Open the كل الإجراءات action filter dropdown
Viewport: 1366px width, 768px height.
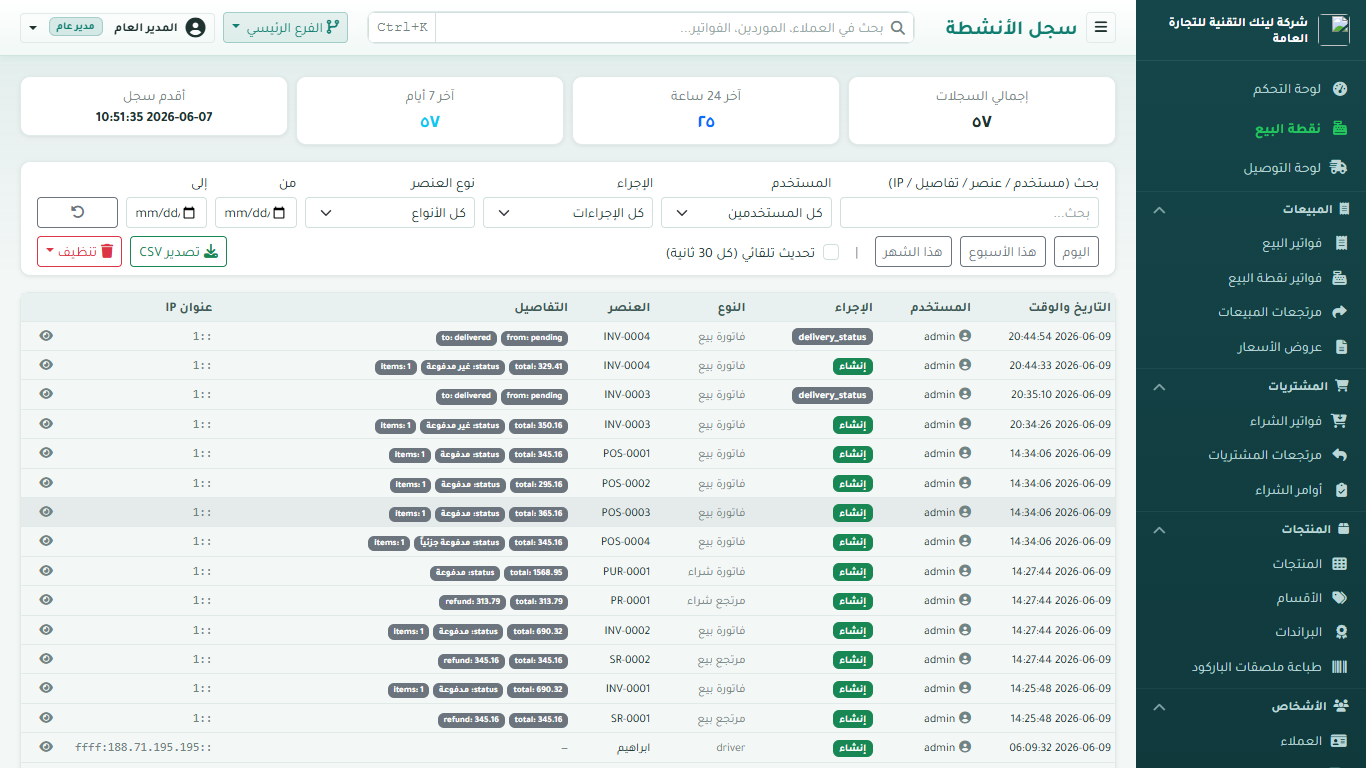coord(568,212)
